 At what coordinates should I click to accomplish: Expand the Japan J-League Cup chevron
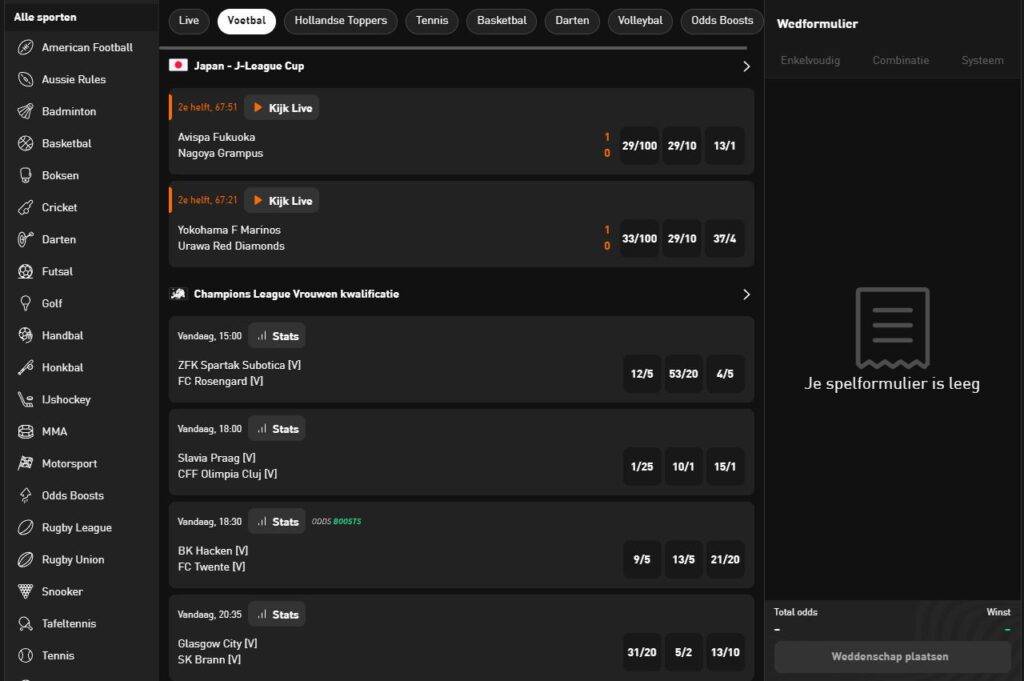click(x=746, y=66)
